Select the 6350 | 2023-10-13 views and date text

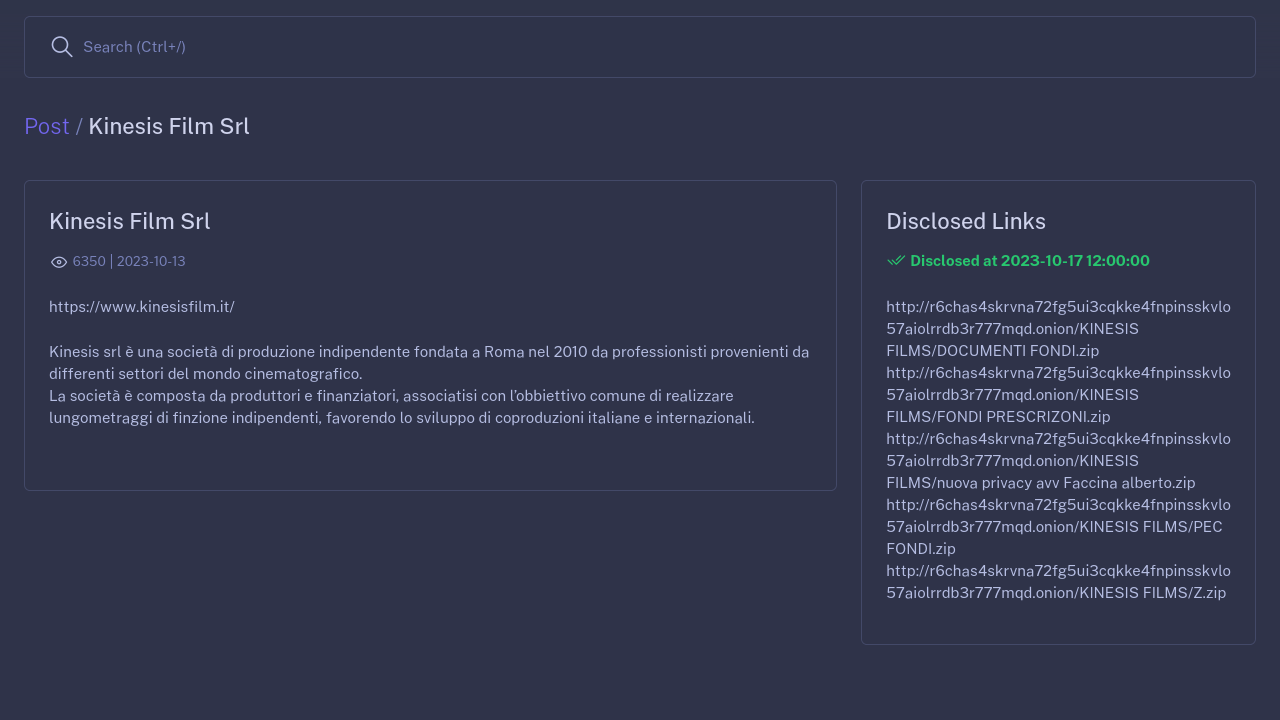(129, 261)
